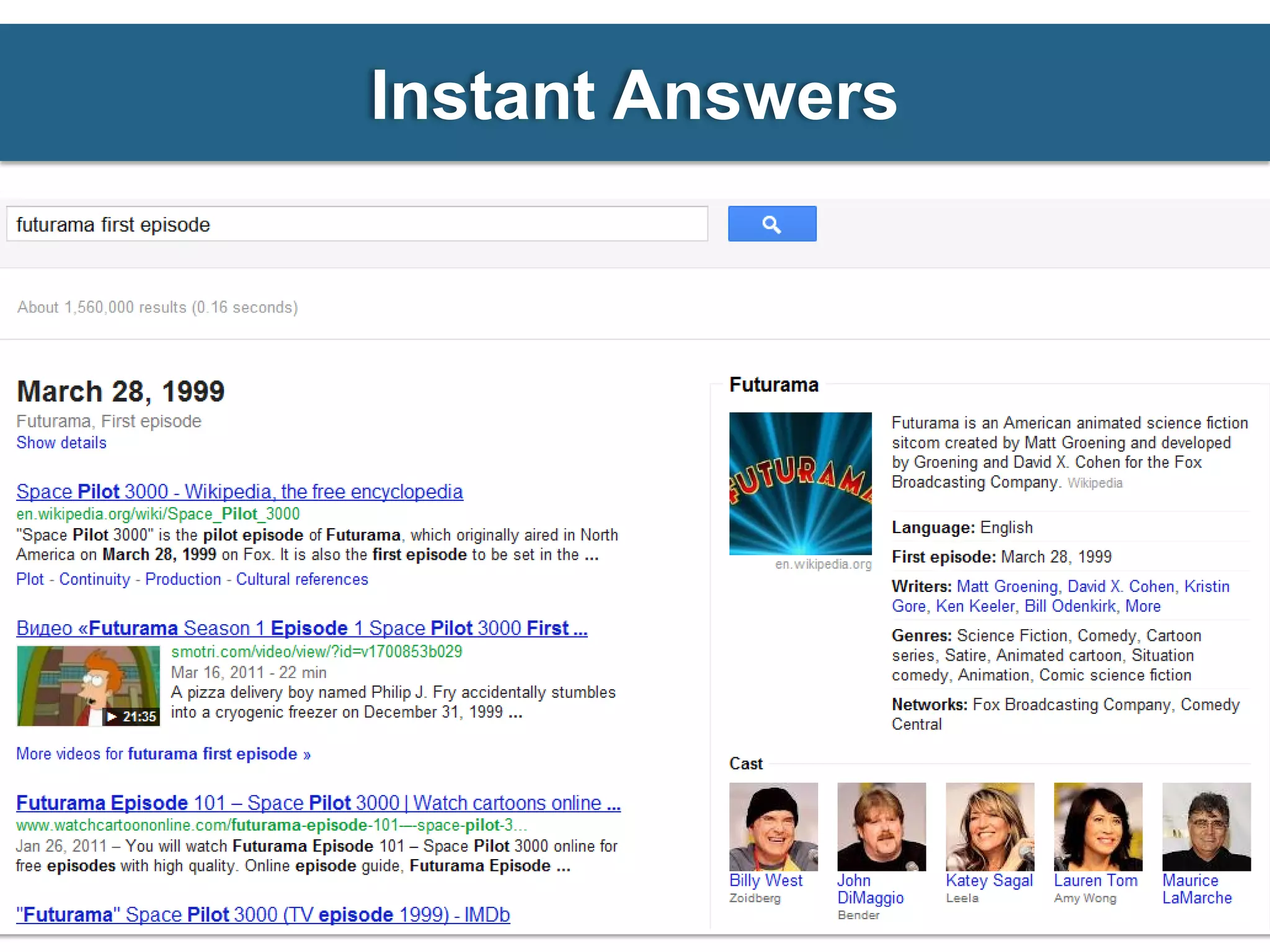
Task: Jump to Continuity section link
Action: [95, 579]
